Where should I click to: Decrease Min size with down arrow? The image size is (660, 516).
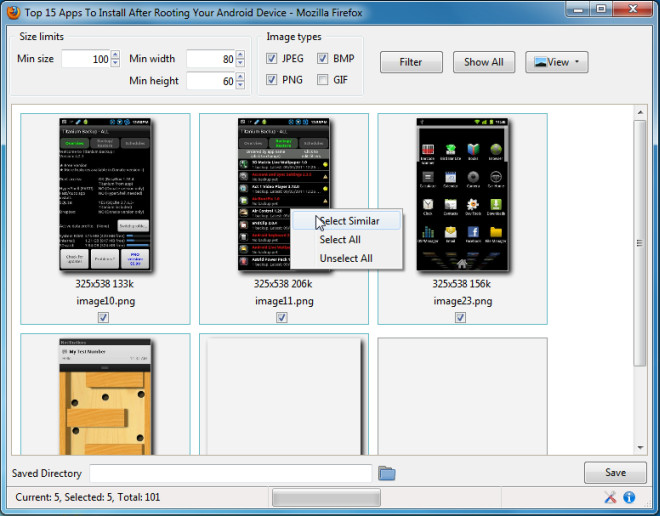click(115, 63)
